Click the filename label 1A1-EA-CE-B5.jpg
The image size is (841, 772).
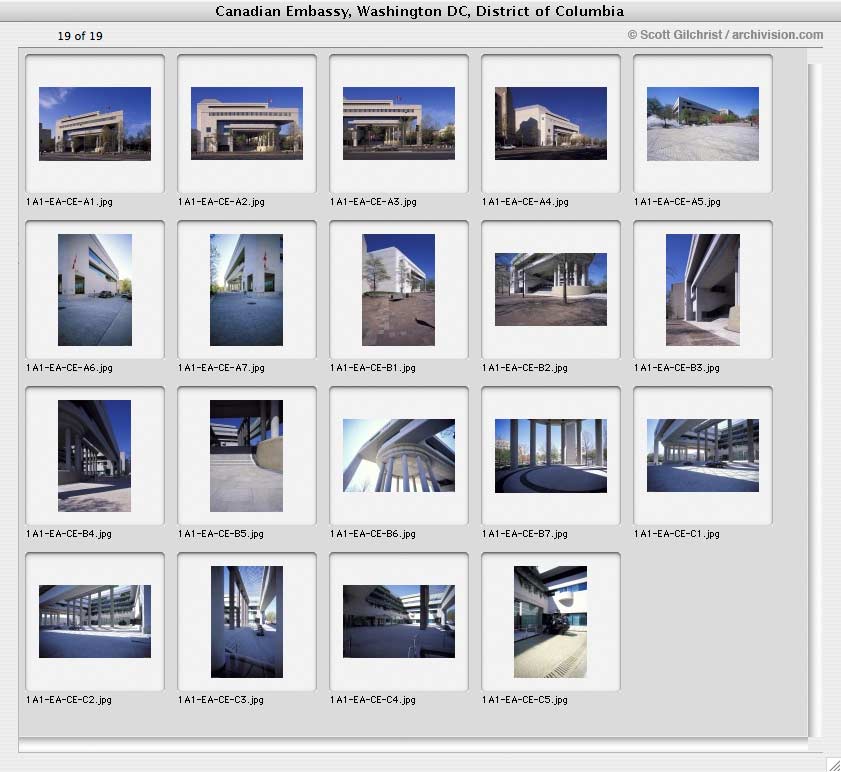tap(220, 534)
